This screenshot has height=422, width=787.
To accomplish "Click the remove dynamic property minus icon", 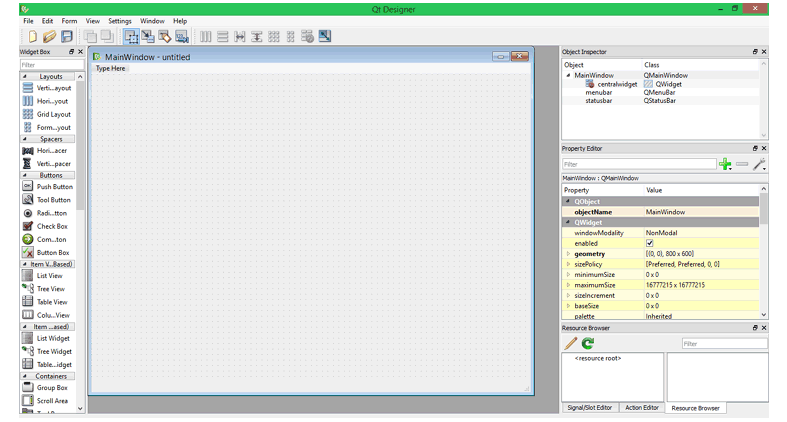I will (742, 164).
